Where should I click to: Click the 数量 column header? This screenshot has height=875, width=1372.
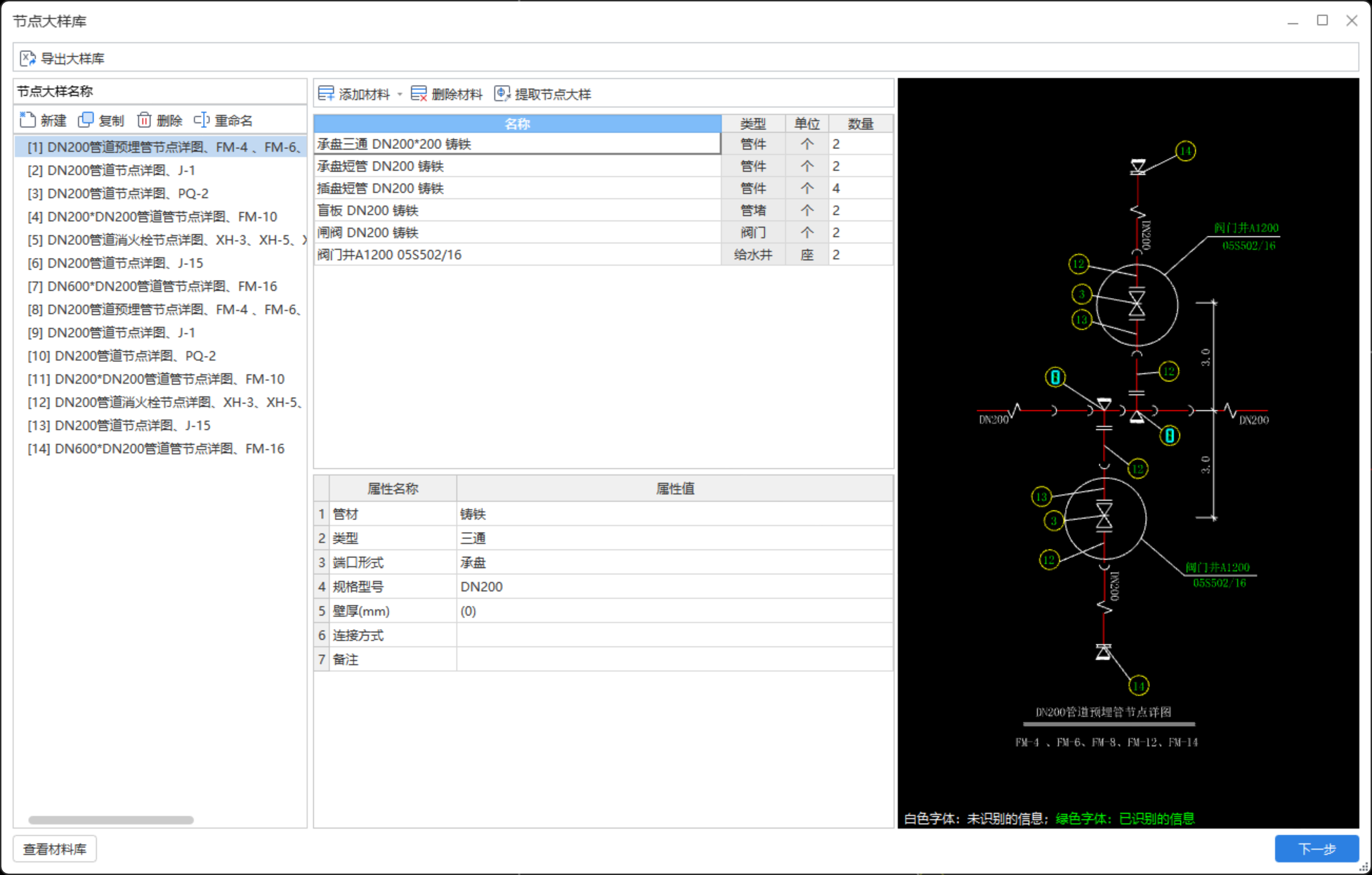pyautogui.click(x=861, y=124)
